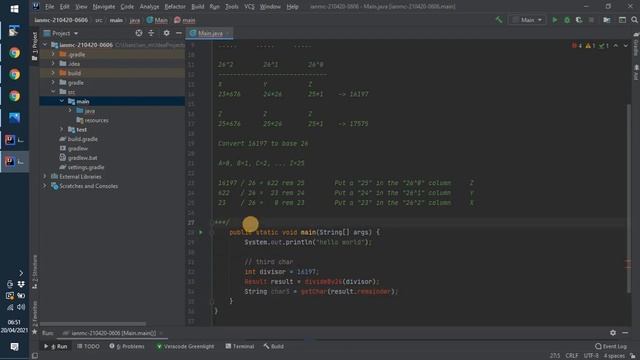This screenshot has width=640, height=360.
Task: Open the Search Everywhere magnifier icon
Action: (634, 20)
